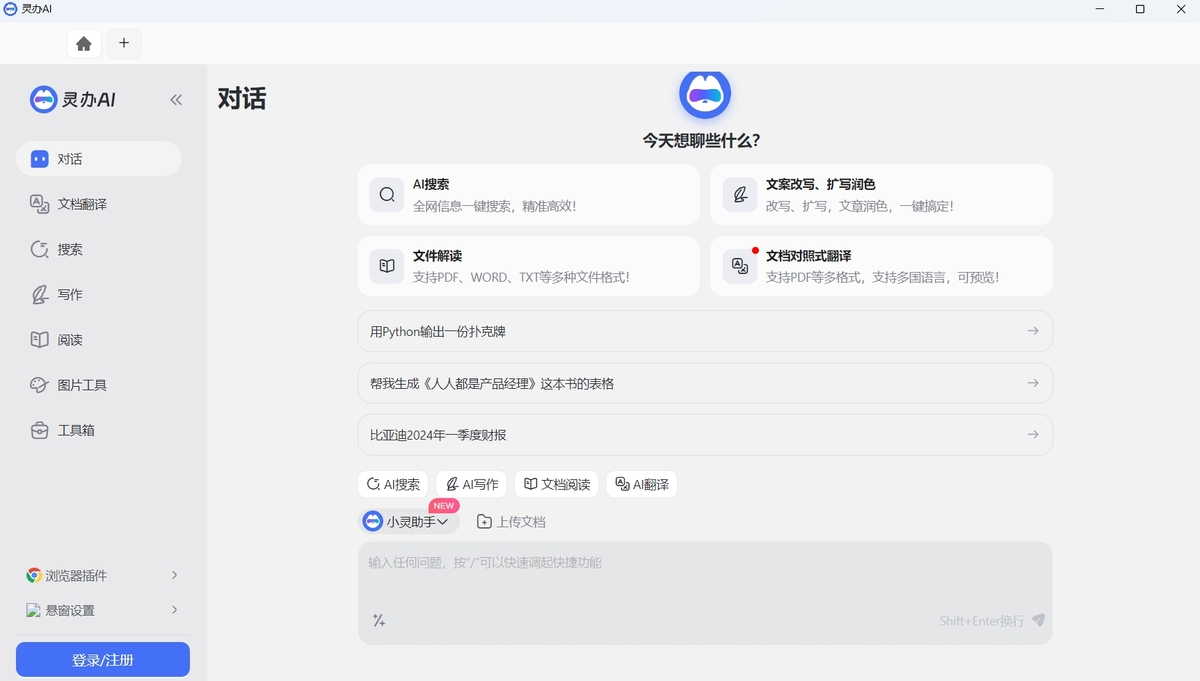Click the 灵办AI logo in sidebar
Viewport: 1200px width, 681px height.
(x=73, y=99)
